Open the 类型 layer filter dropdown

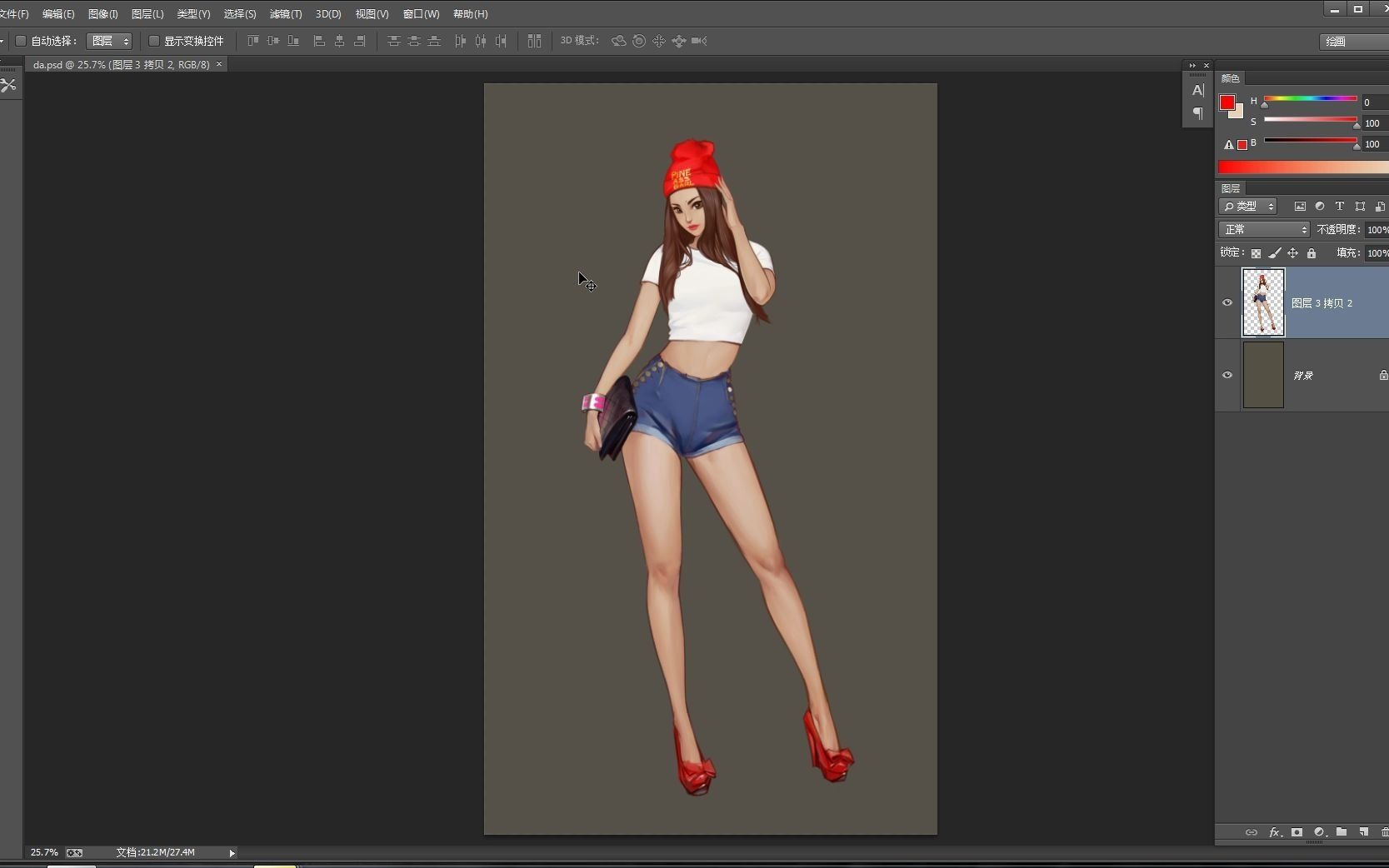(x=1247, y=206)
